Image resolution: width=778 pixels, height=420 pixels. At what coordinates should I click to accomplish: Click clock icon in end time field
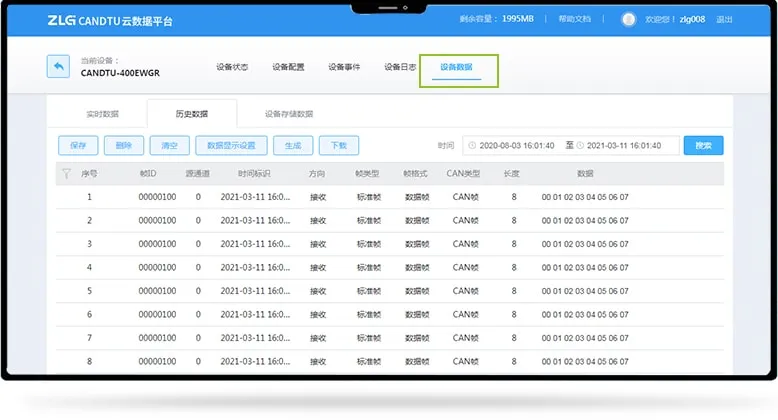click(x=580, y=146)
